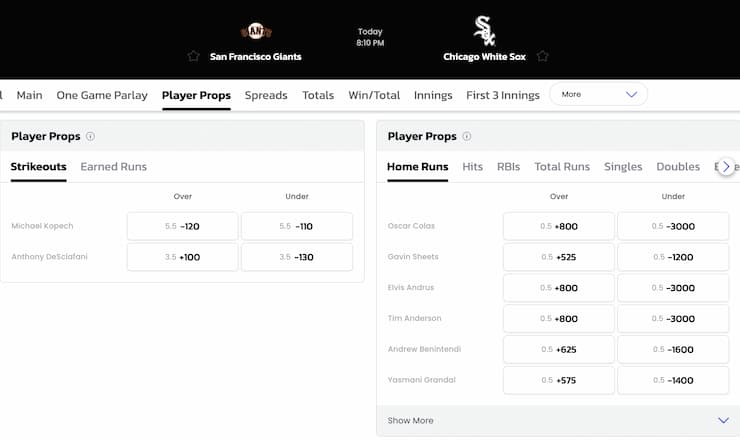
Task: Switch to the Hits sub-tab
Action: pyautogui.click(x=472, y=166)
